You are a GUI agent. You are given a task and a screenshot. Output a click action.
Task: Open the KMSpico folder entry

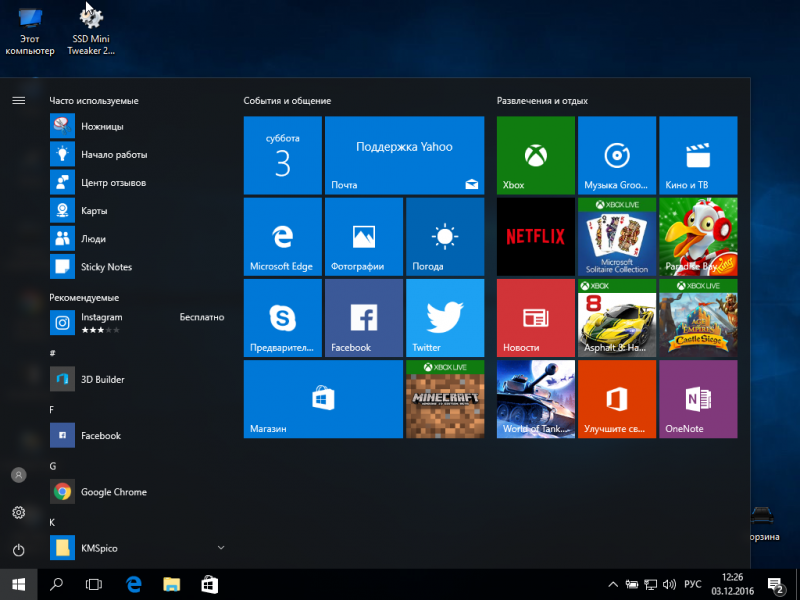tap(138, 548)
